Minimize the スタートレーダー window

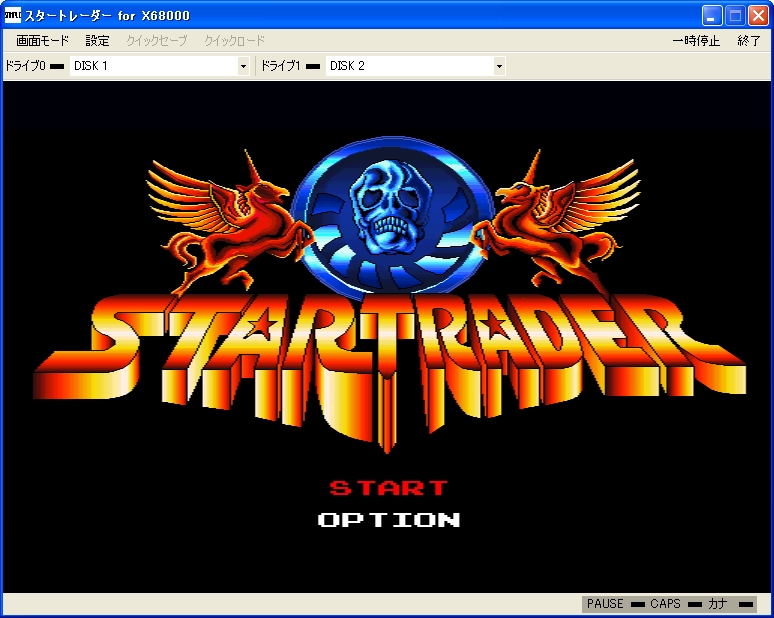coord(711,16)
